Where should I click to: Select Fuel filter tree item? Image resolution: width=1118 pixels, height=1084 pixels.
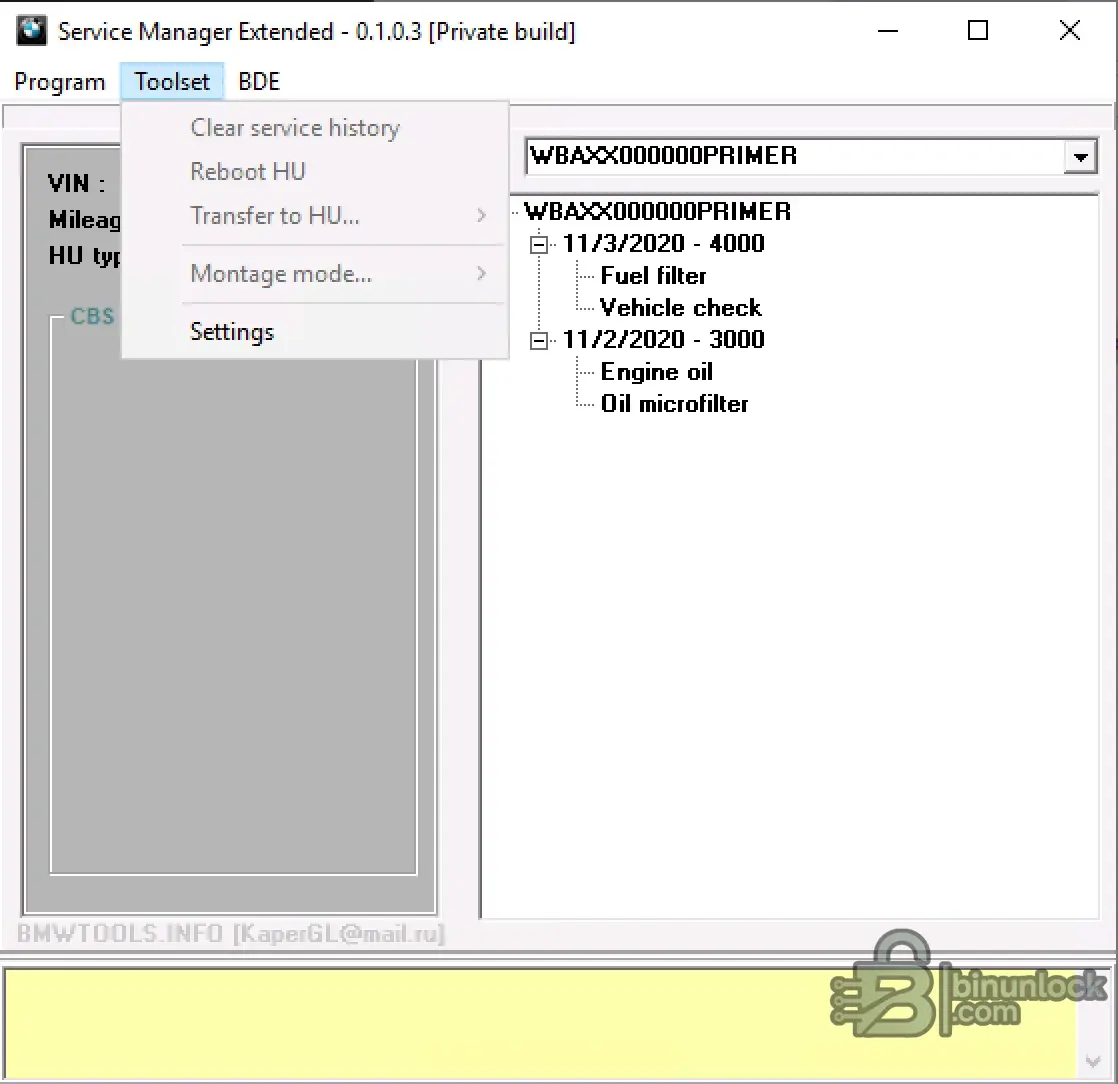653,276
